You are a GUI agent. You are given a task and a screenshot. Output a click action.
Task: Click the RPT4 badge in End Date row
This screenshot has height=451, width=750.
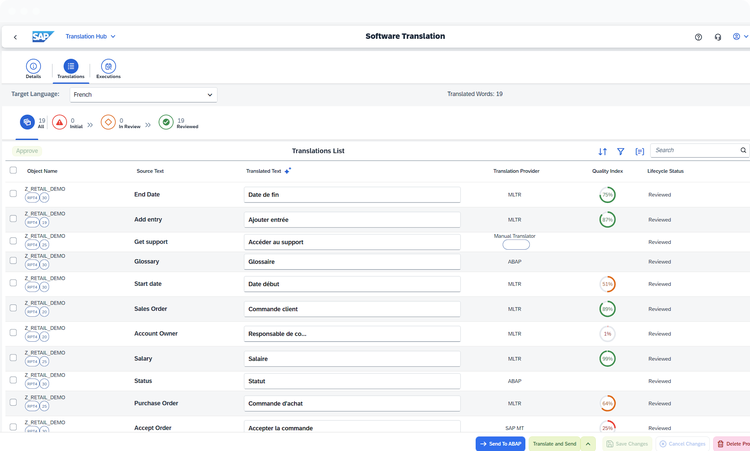coord(32,198)
